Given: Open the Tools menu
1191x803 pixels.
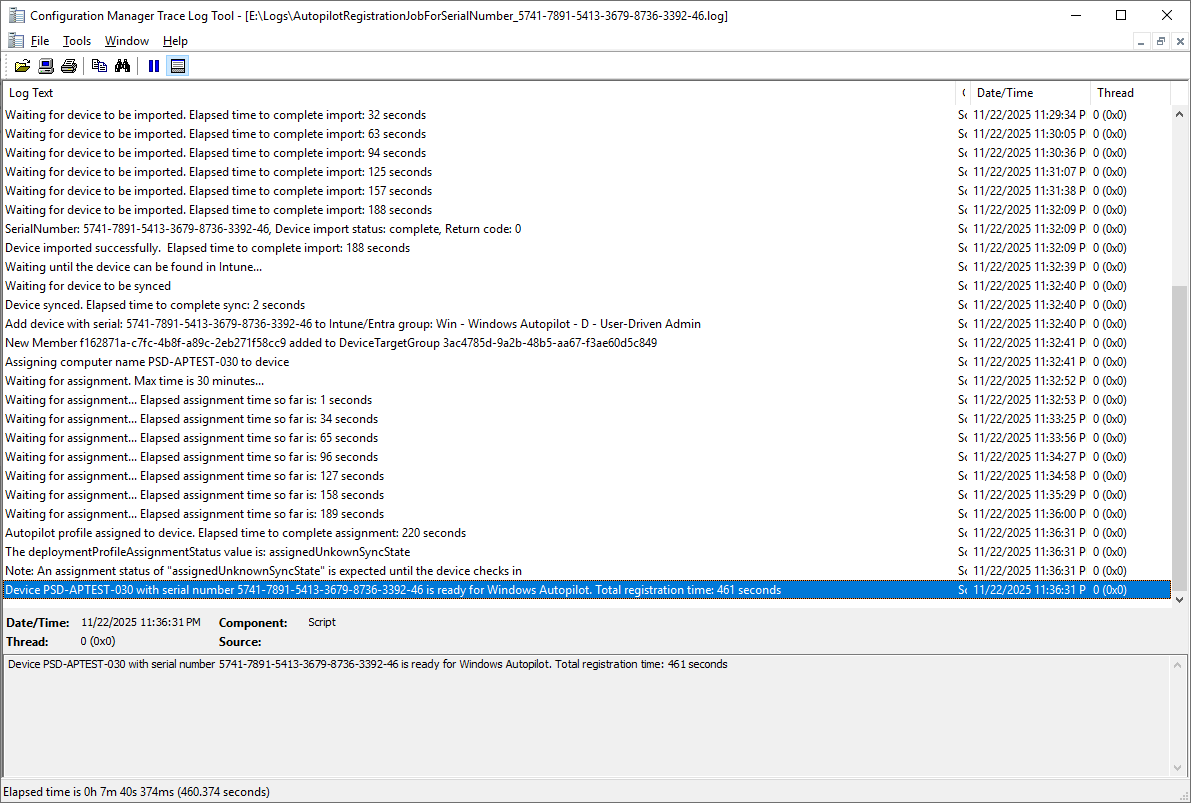Looking at the screenshot, I should [x=77, y=41].
